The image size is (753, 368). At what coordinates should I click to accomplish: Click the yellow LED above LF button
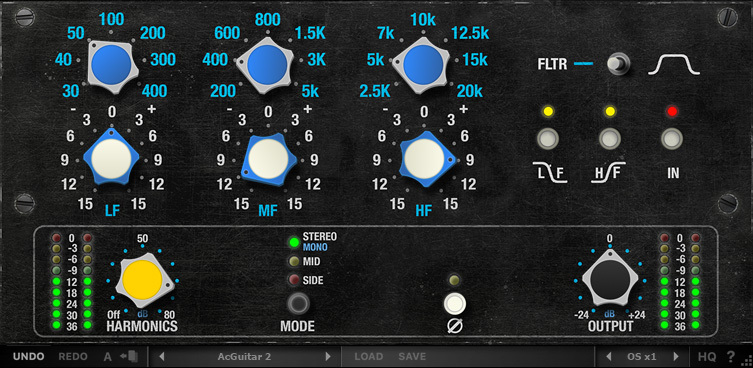[548, 112]
